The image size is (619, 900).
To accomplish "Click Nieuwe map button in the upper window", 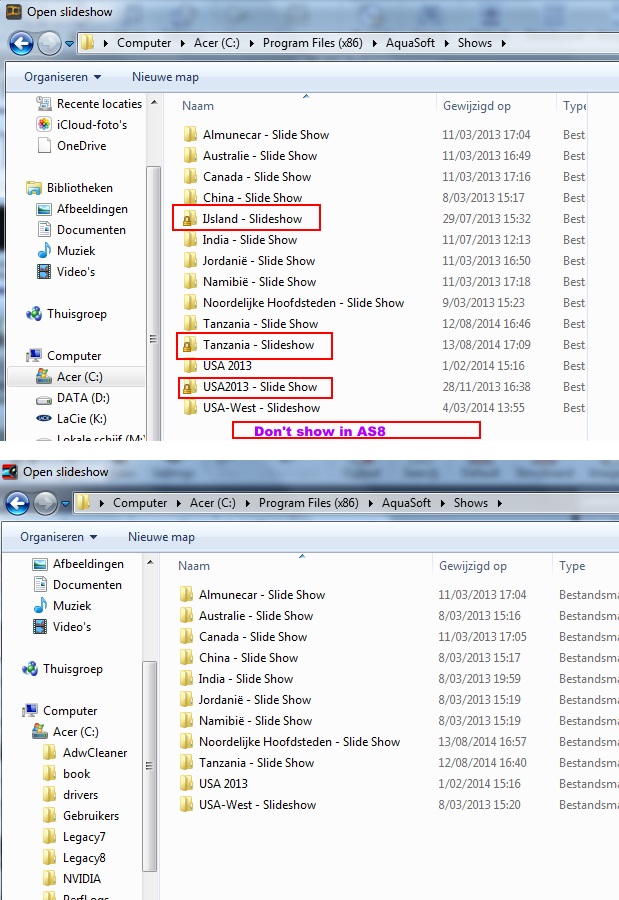I will pos(165,77).
